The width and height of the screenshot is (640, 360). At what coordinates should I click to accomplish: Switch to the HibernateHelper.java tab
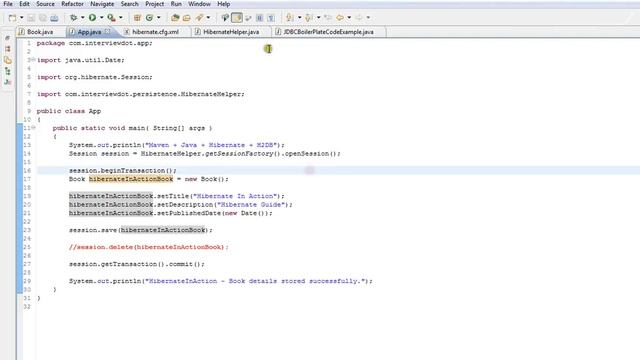231,31
